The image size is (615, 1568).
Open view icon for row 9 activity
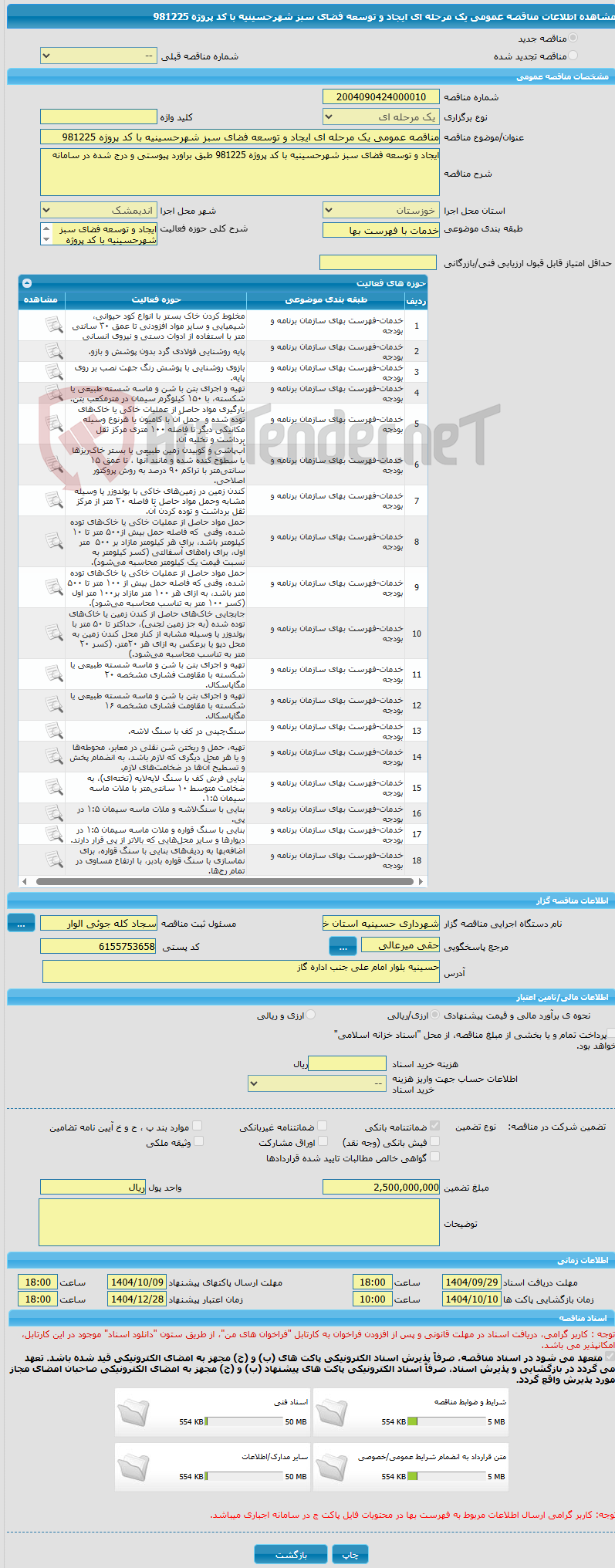pos(53,587)
